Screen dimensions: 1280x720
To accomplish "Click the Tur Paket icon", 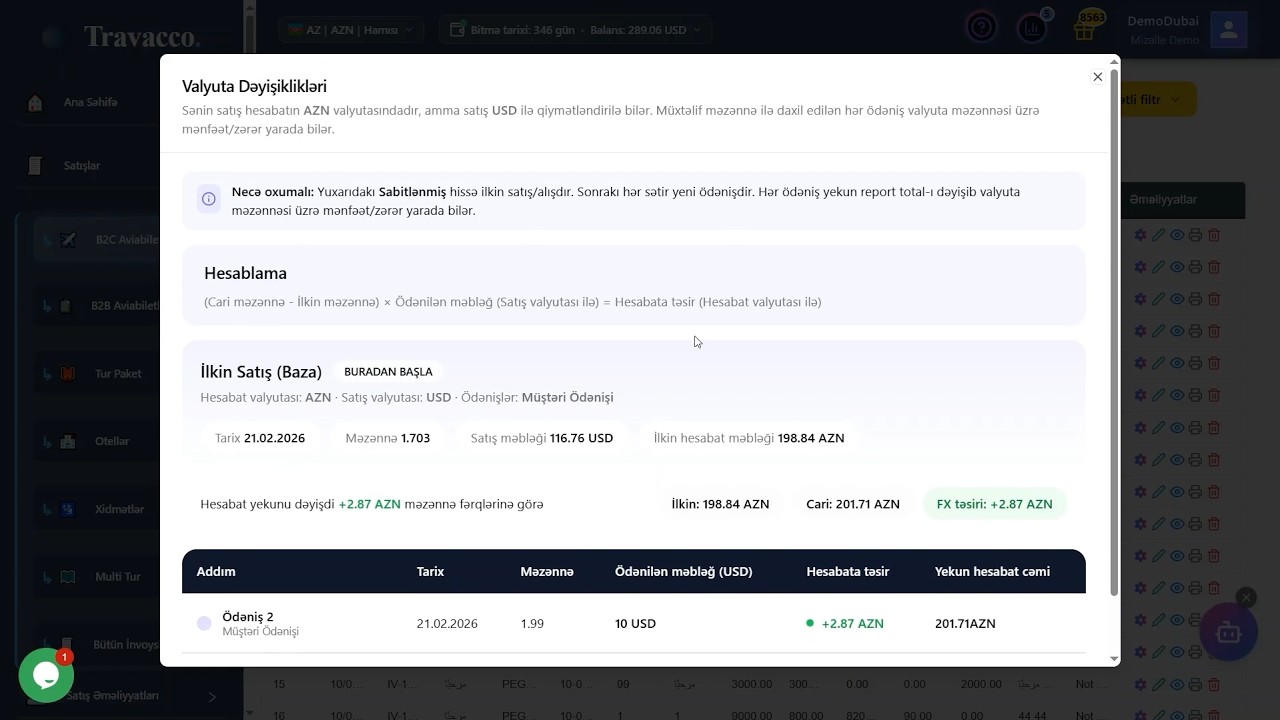I will [68, 374].
